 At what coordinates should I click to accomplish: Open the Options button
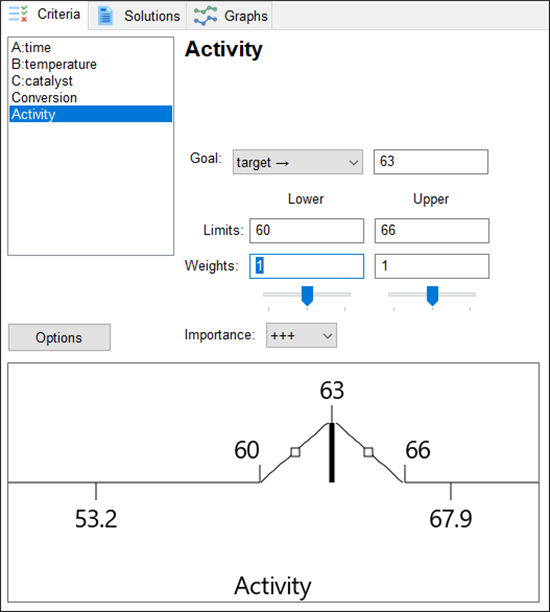(x=59, y=337)
